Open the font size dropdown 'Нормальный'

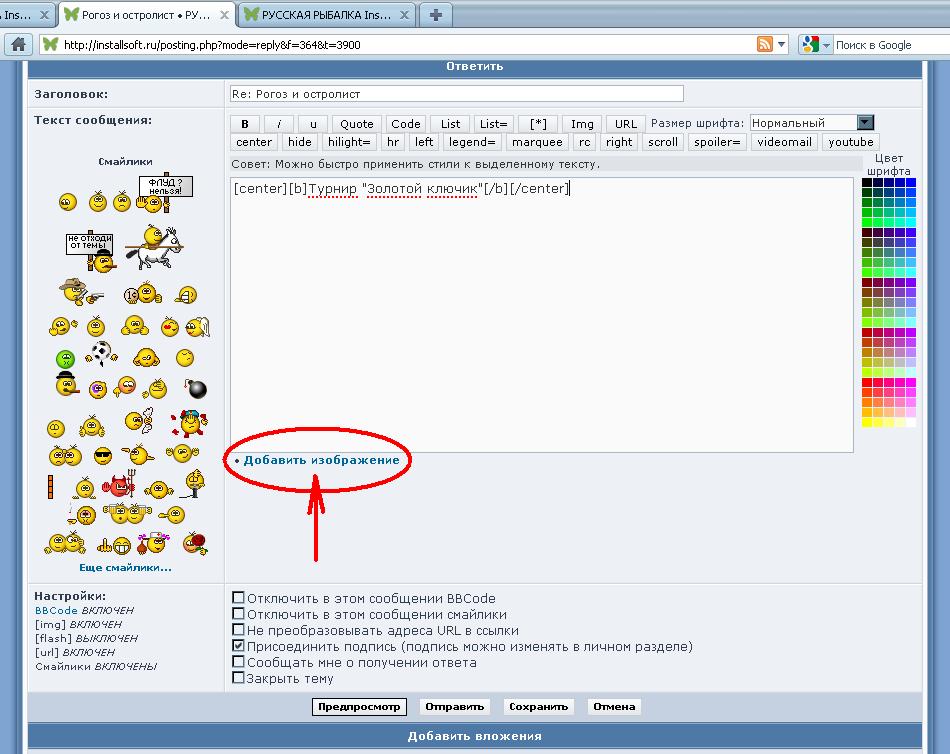click(812, 123)
